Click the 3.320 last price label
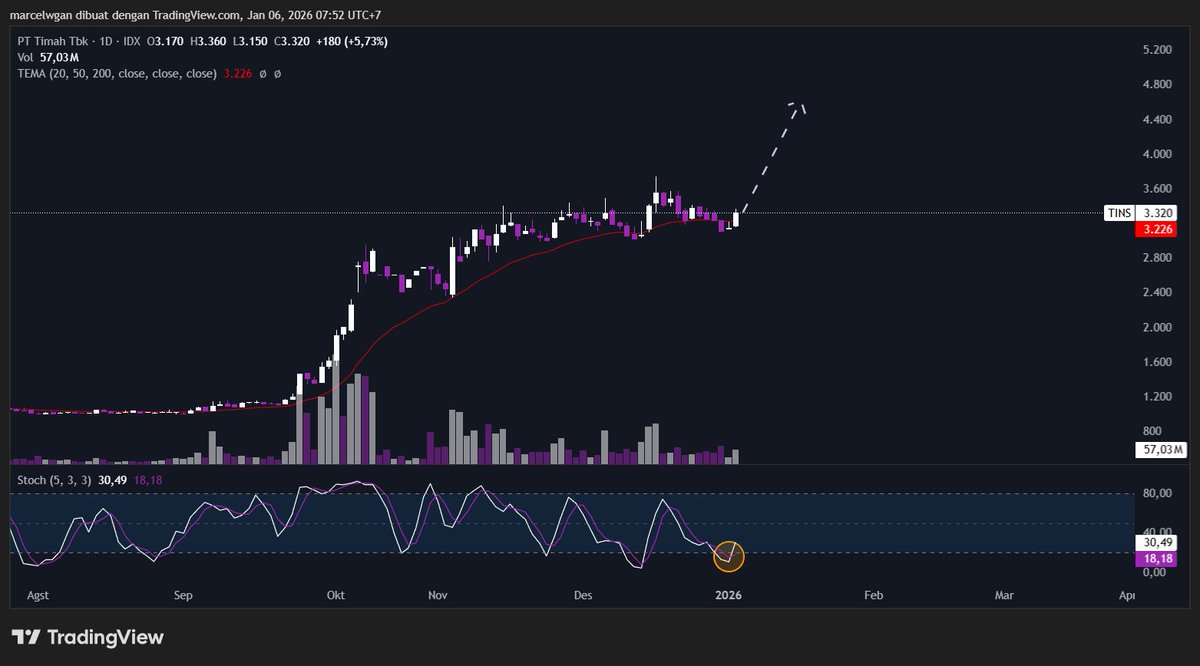The image size is (1200, 666). point(1156,213)
